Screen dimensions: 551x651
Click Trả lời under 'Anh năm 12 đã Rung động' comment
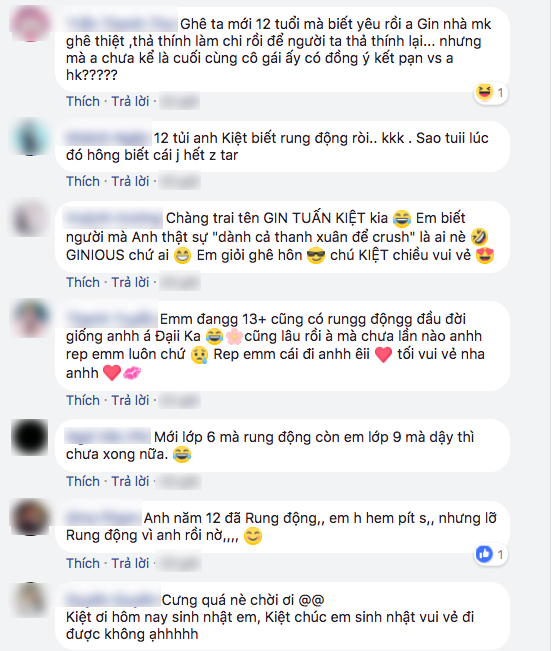(x=130, y=563)
